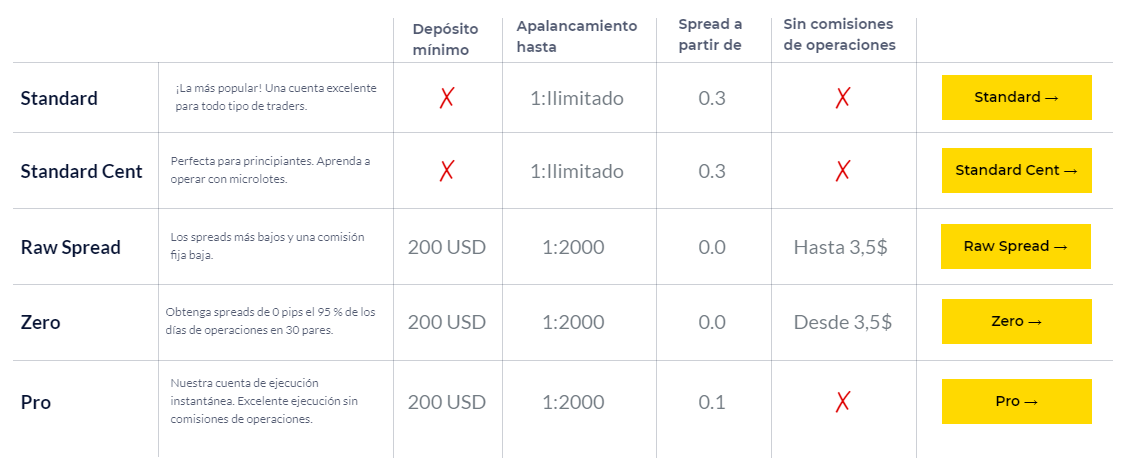Click red X in Sin comisiones for Standard Cent
This screenshot has height=473, width=1123.
click(x=842, y=171)
